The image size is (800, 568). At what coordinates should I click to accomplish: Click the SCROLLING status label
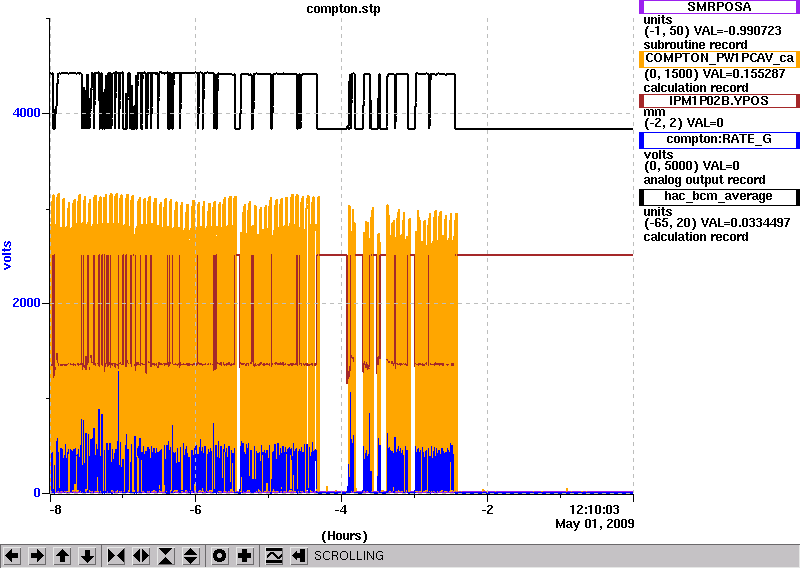coord(348,556)
